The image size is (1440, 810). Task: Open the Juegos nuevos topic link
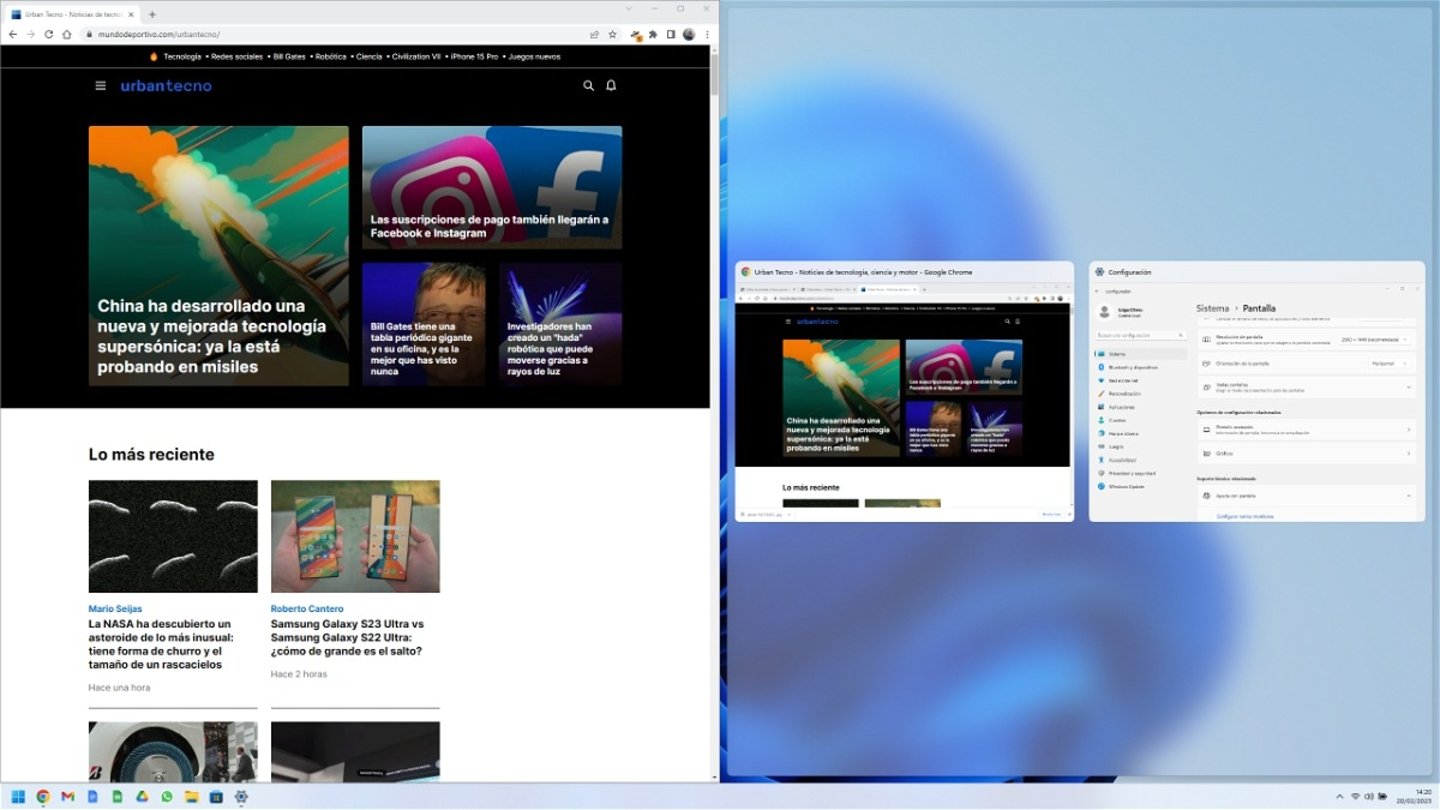(x=534, y=57)
